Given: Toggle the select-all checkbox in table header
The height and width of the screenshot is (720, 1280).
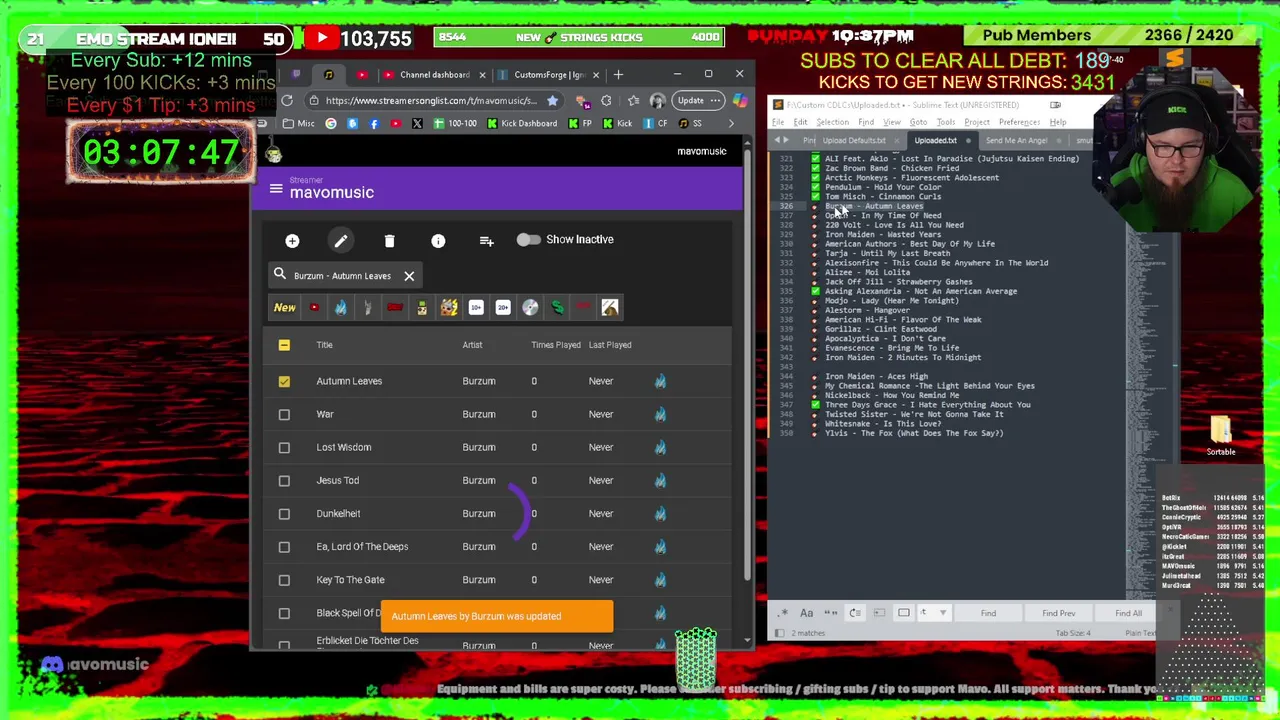Looking at the screenshot, I should [284, 345].
